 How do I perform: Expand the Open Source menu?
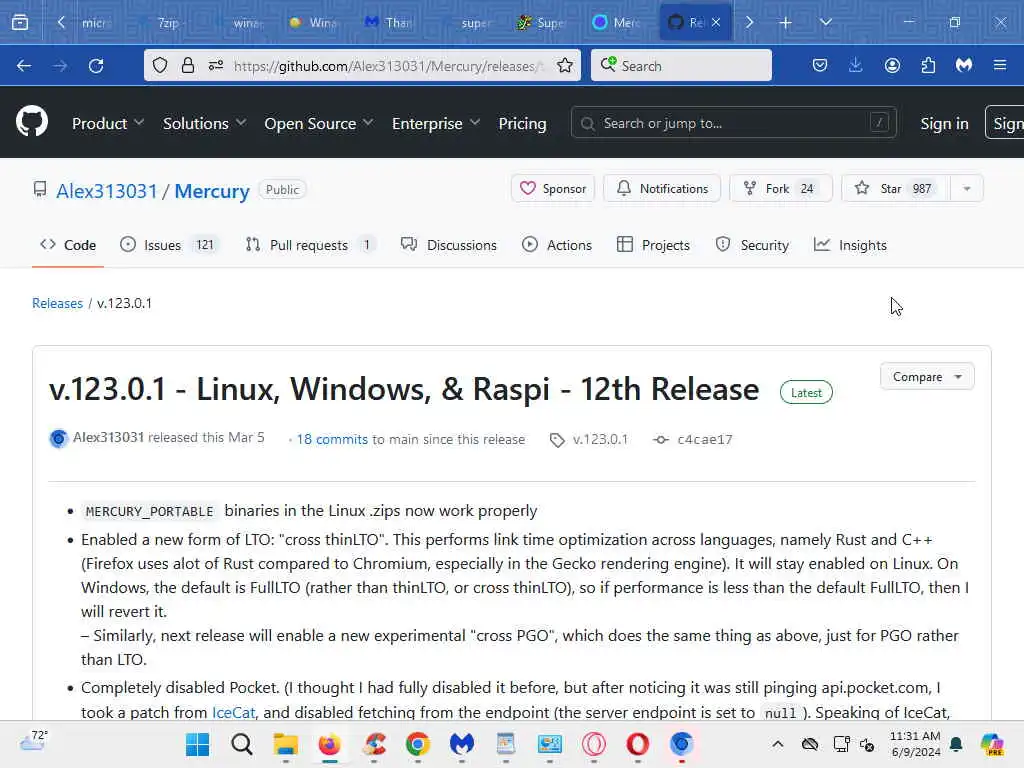319,123
